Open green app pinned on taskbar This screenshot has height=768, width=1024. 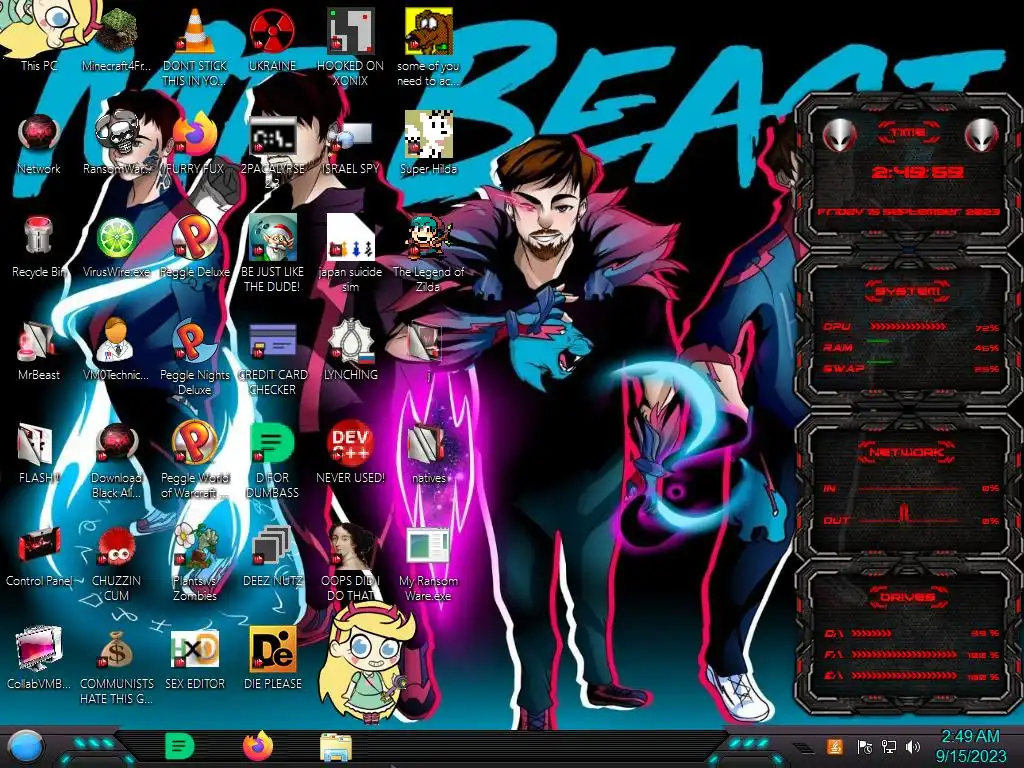180,746
